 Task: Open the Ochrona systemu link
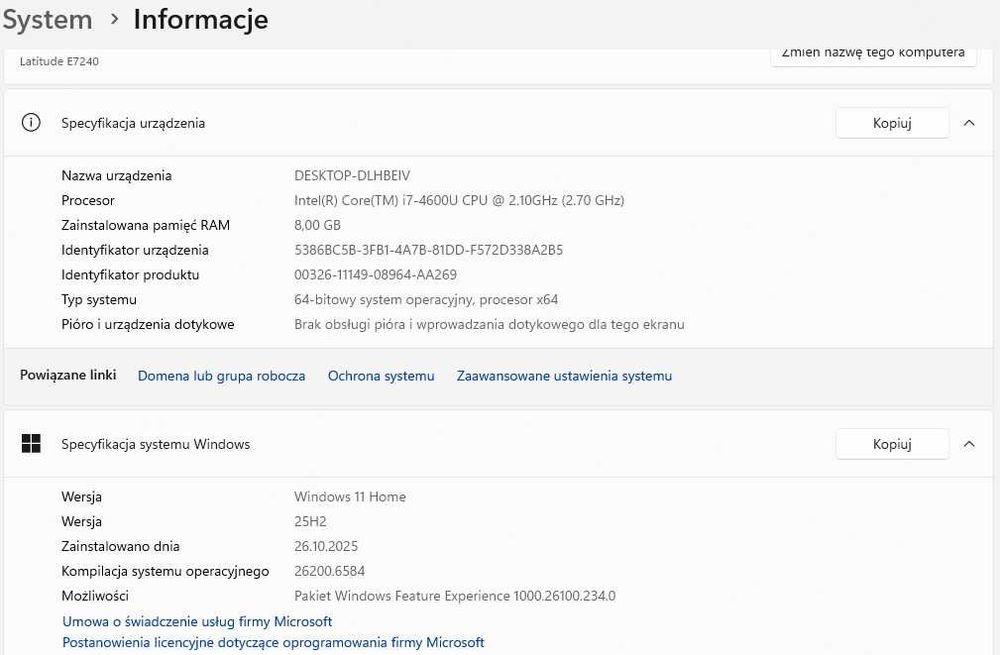point(381,376)
